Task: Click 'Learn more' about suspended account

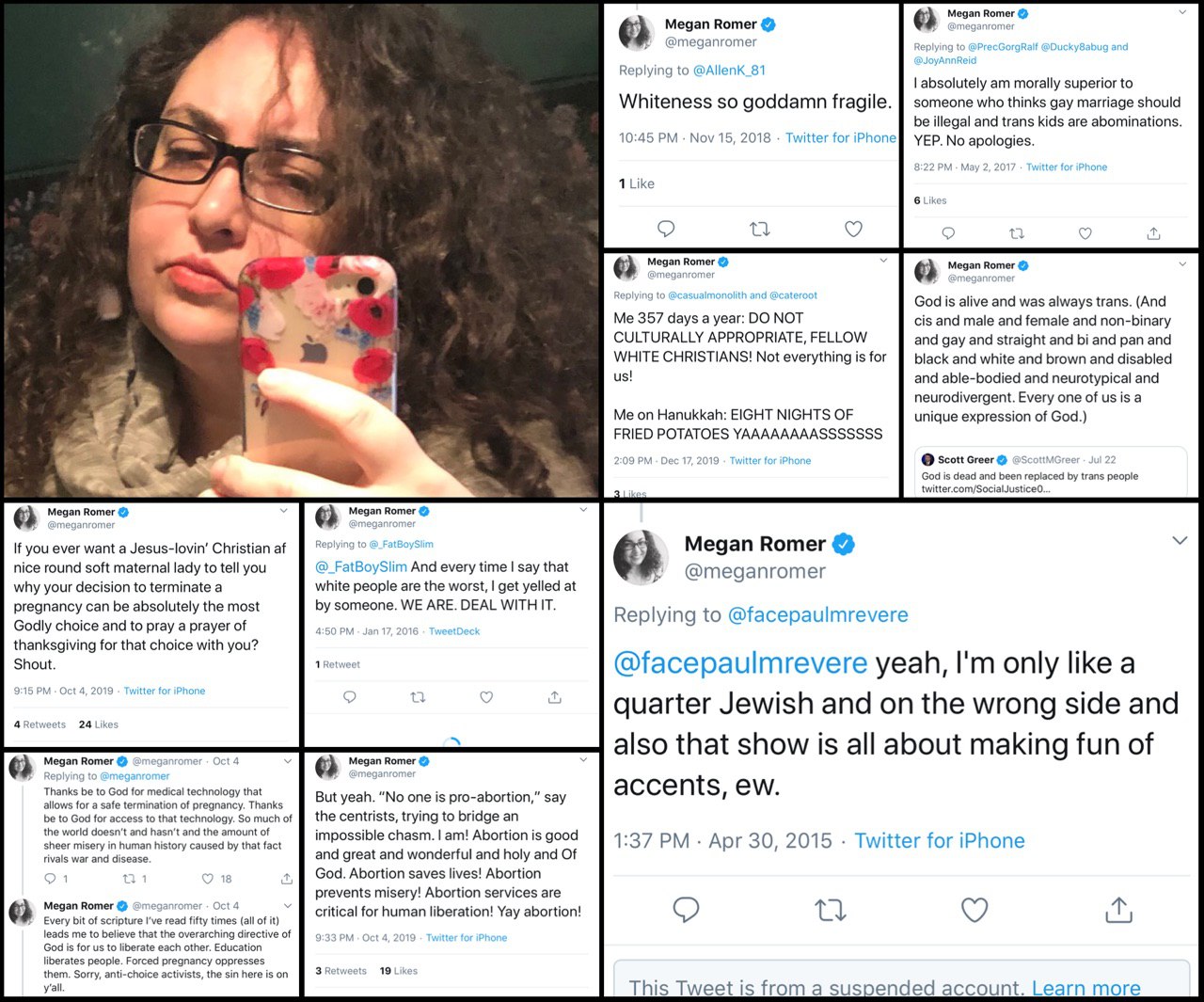Action: pos(1086,988)
